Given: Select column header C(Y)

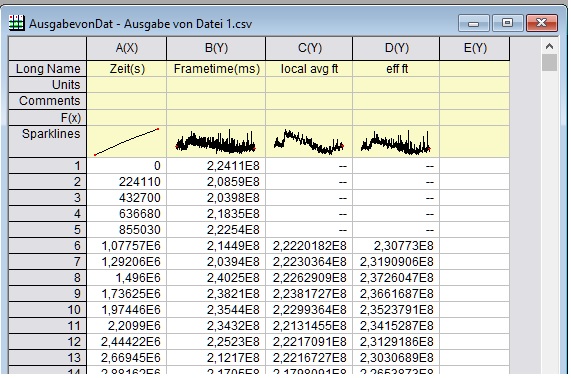Looking at the screenshot, I should tap(309, 48).
